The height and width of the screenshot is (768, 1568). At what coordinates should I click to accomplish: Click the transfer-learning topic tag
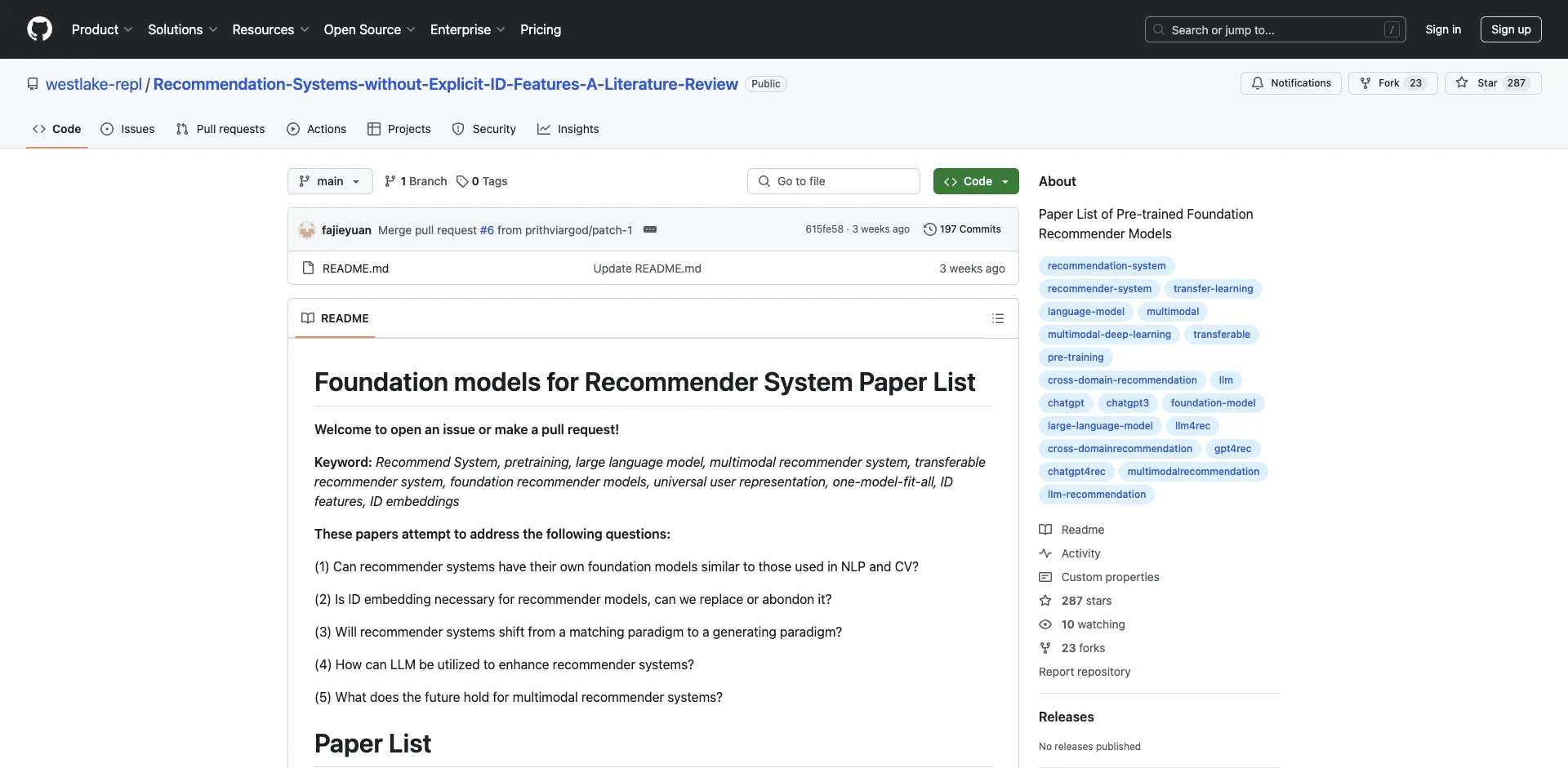point(1213,289)
